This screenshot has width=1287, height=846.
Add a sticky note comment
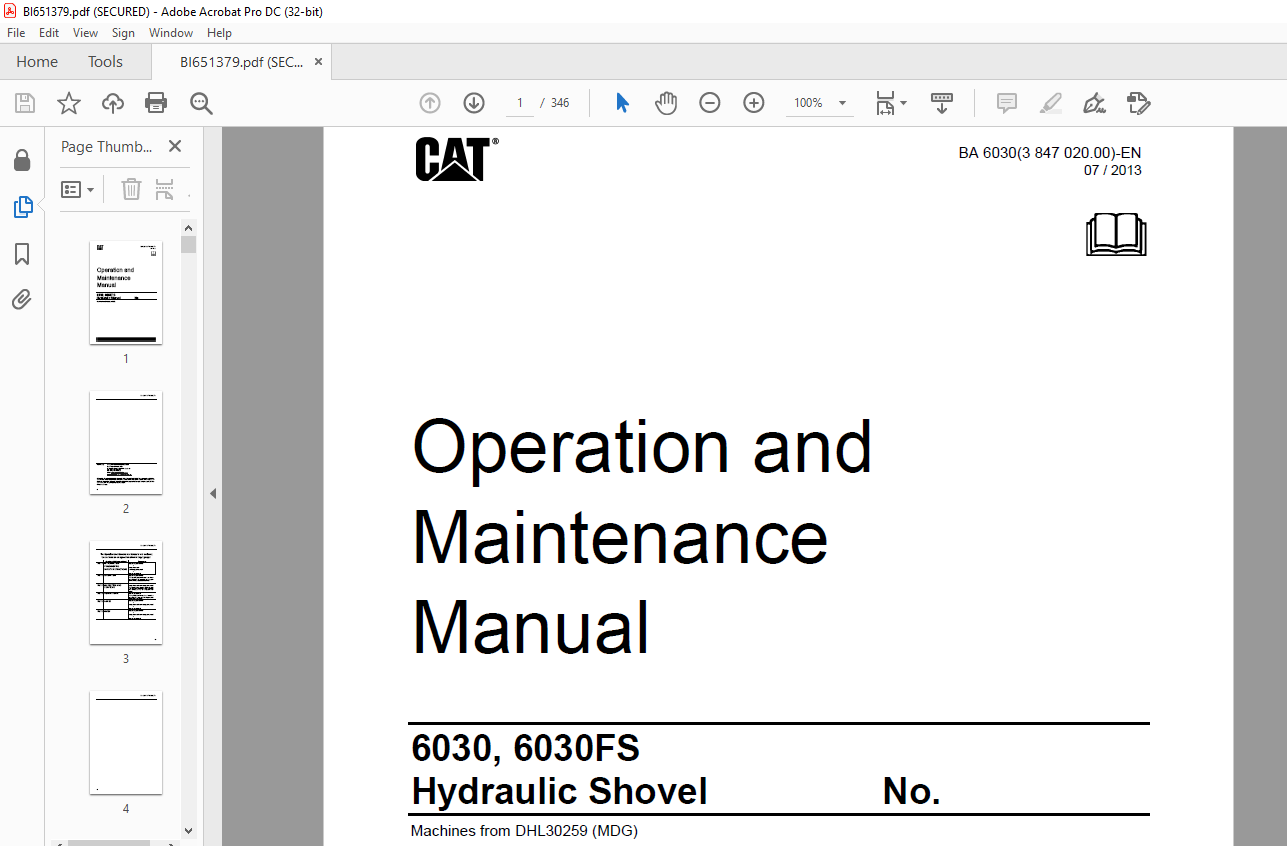point(1007,103)
